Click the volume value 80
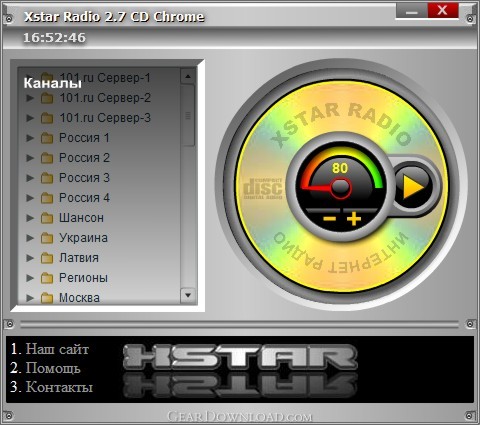Screen dimensions: 480x425 click(x=340, y=168)
